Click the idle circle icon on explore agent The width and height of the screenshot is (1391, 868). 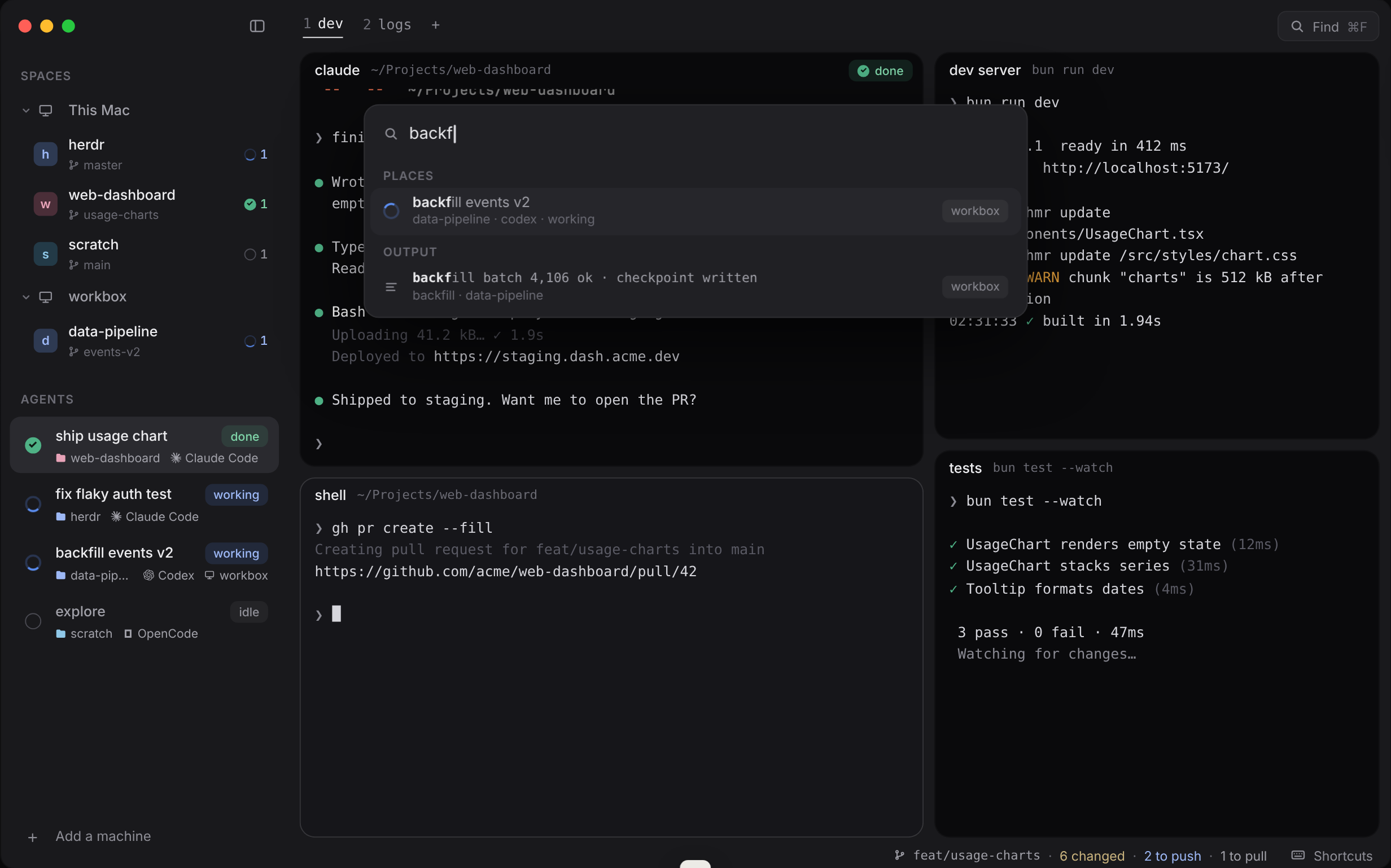(x=33, y=621)
